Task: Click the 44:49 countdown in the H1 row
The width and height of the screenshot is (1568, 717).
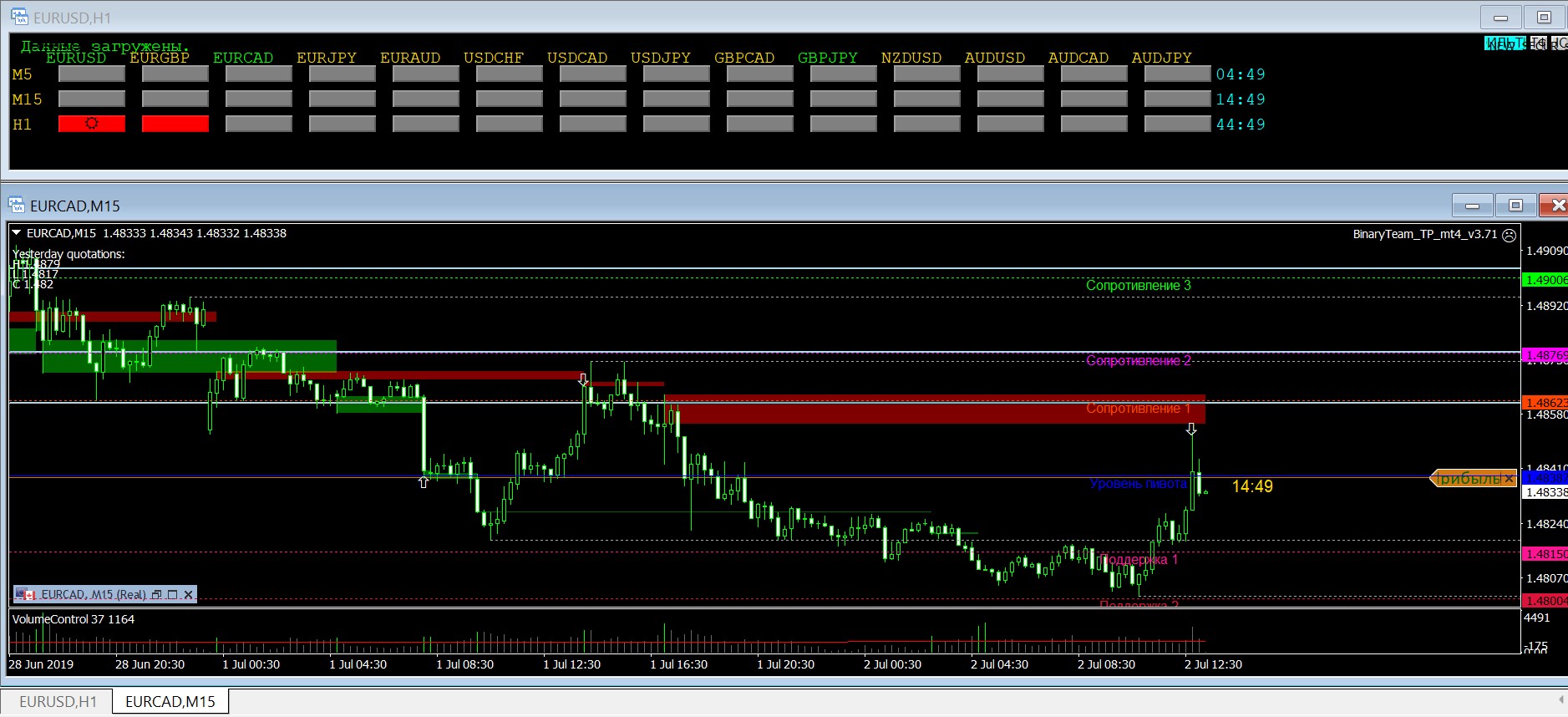Action: [x=1241, y=125]
